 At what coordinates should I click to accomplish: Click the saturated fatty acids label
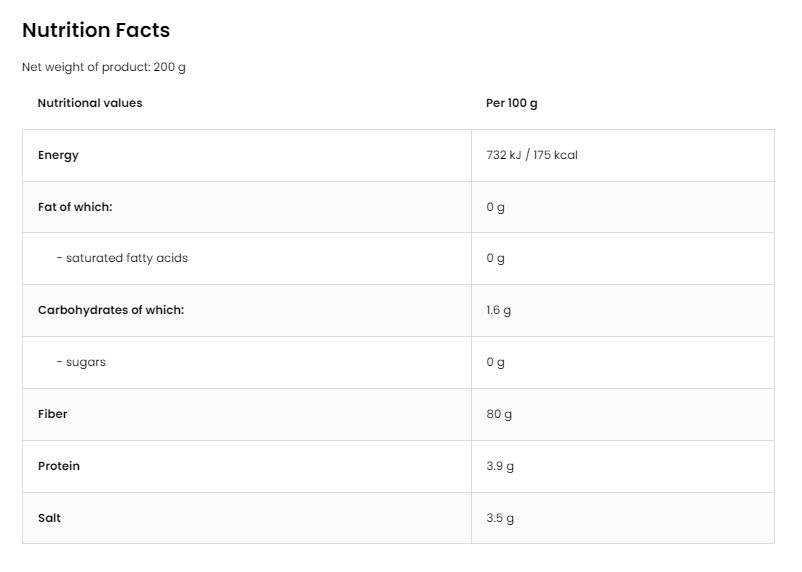[x=122, y=258]
